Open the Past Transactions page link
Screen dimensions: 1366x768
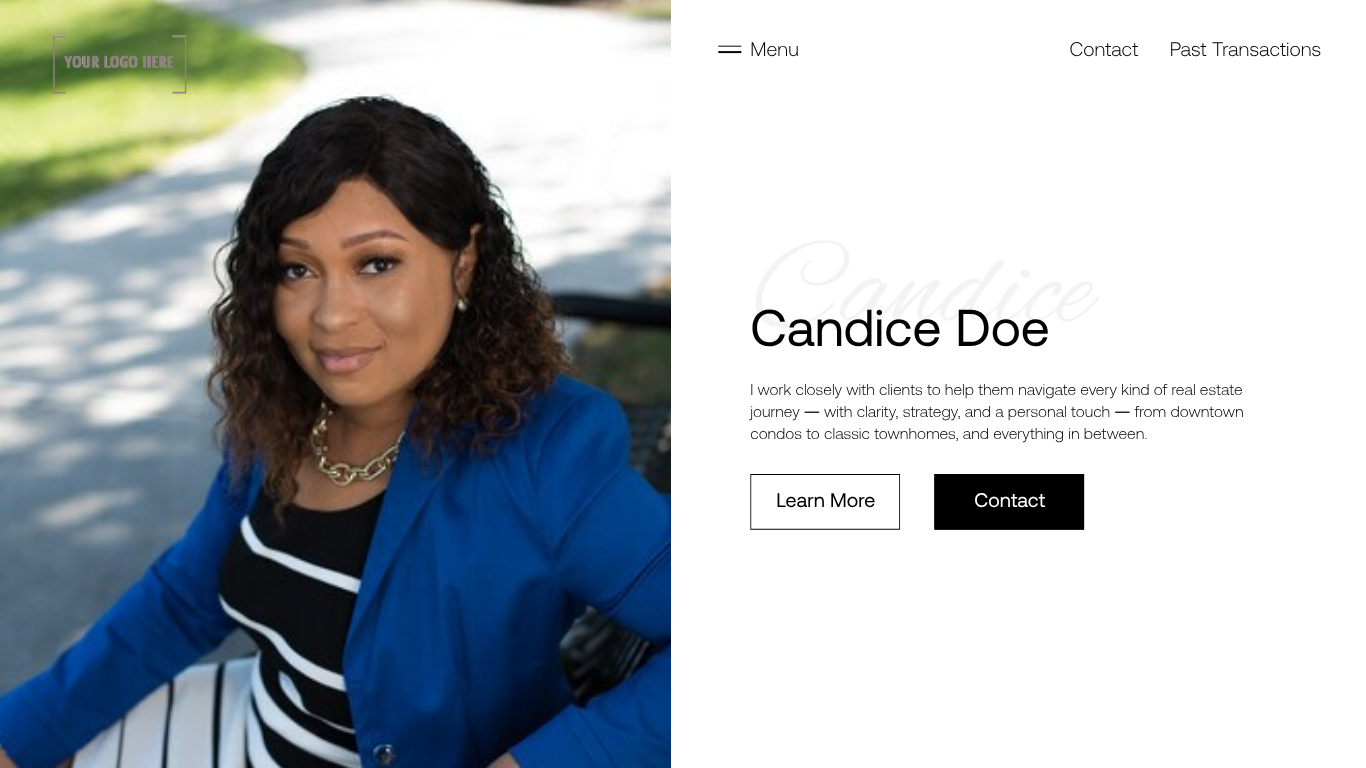coord(1245,50)
